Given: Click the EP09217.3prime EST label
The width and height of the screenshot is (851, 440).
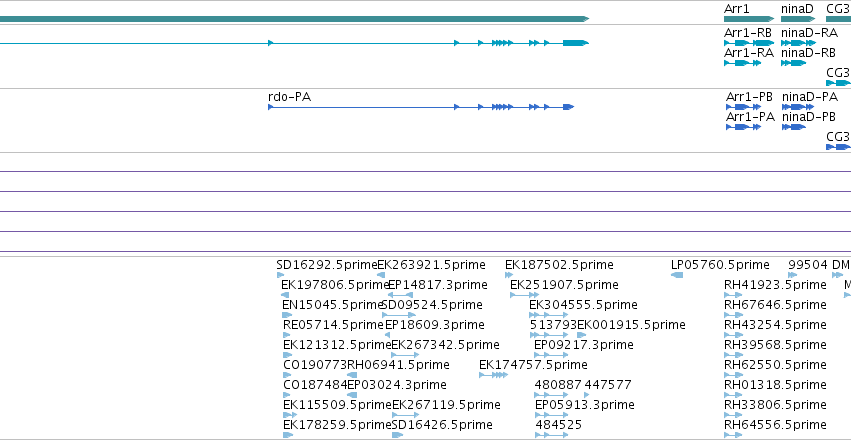Looking at the screenshot, I should click(584, 345).
